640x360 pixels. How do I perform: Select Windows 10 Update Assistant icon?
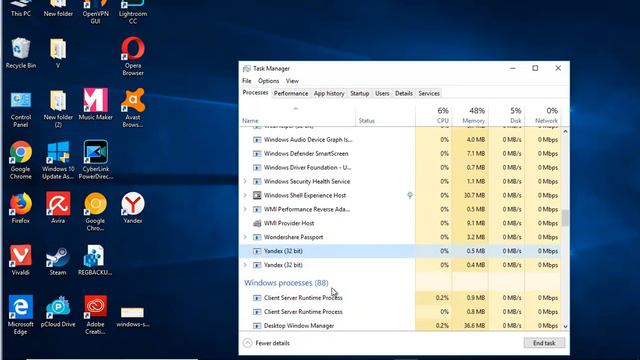[58, 160]
